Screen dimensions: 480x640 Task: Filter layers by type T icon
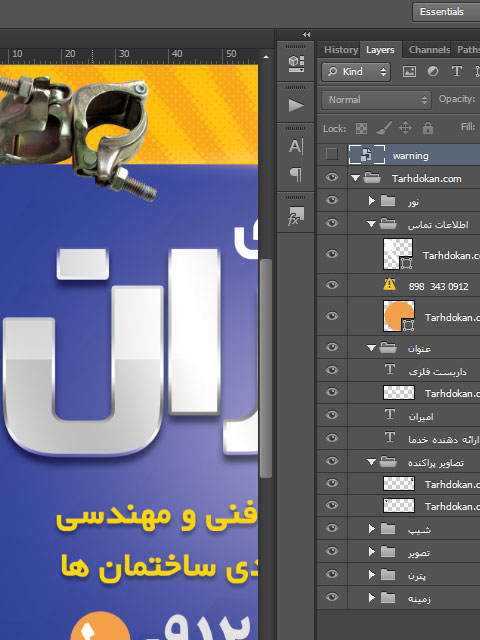[x=456, y=71]
